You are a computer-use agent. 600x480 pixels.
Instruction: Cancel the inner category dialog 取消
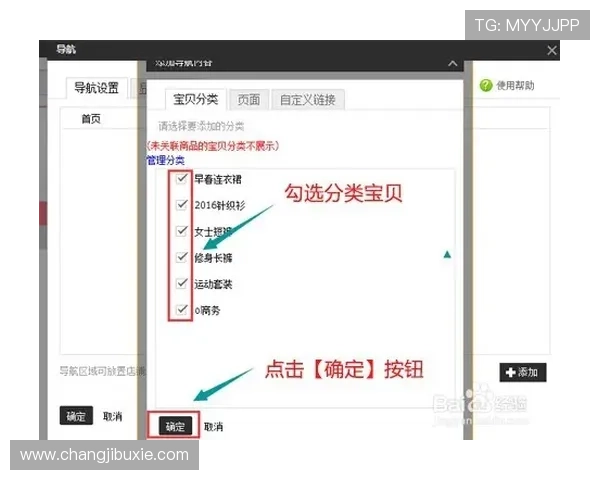pyautogui.click(x=214, y=426)
